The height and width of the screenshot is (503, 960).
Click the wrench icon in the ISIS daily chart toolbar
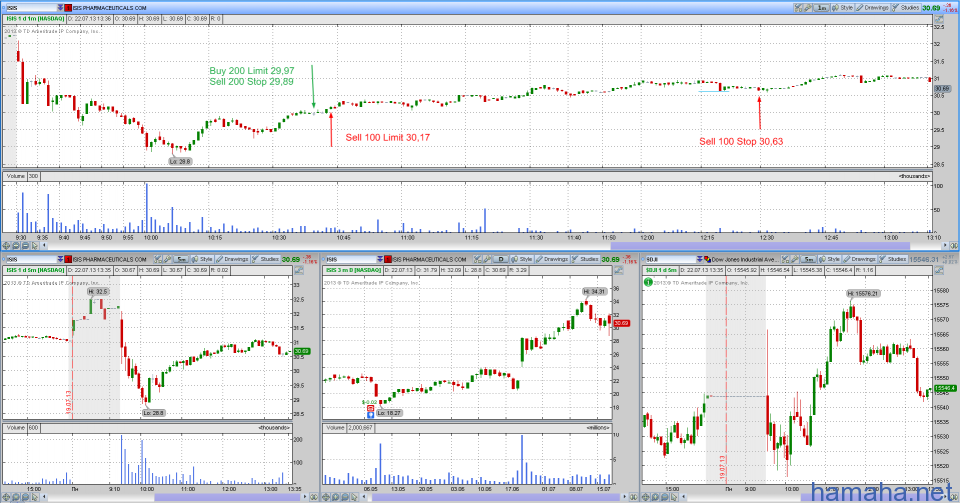pos(487,259)
